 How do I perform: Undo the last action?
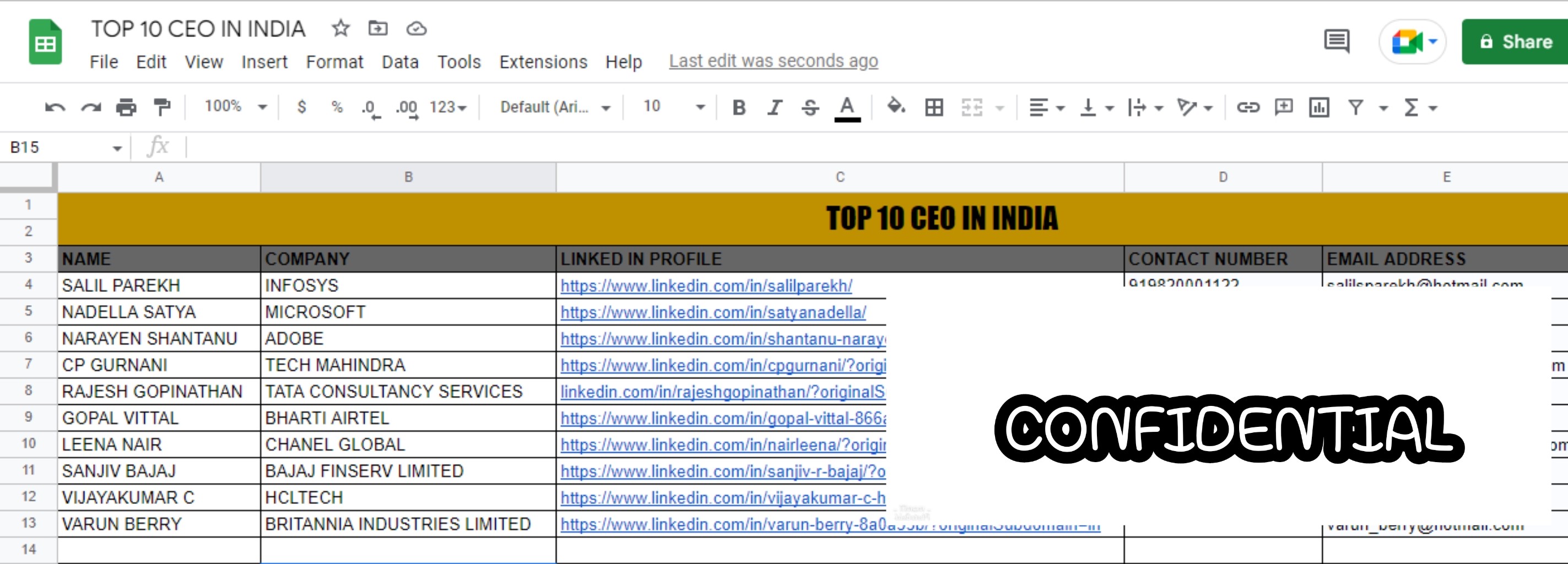tap(55, 108)
